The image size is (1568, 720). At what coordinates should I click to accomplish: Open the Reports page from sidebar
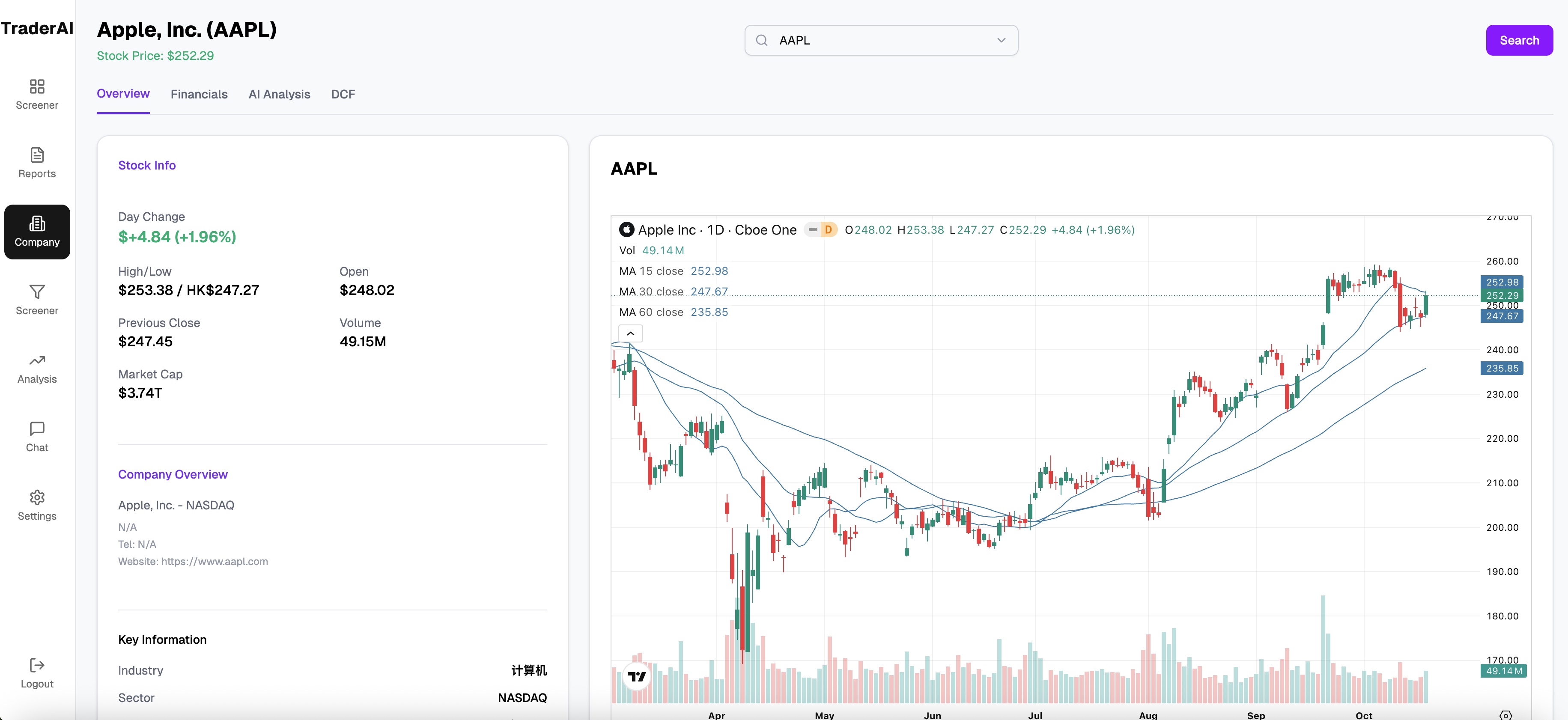pos(37,163)
